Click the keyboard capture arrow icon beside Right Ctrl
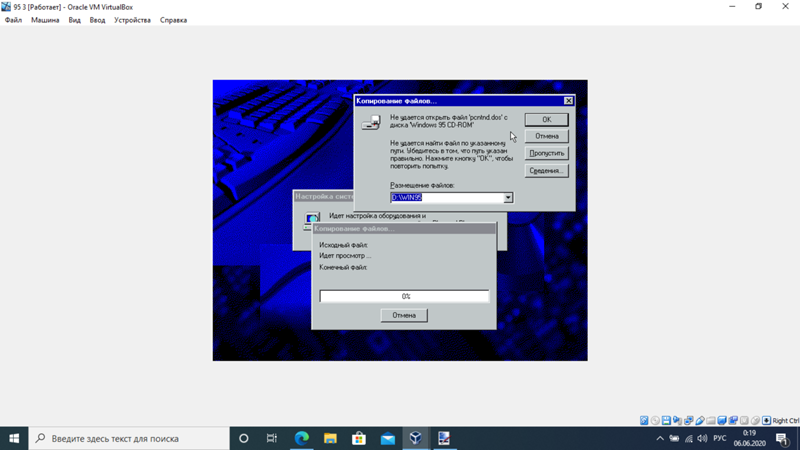 pos(766,420)
